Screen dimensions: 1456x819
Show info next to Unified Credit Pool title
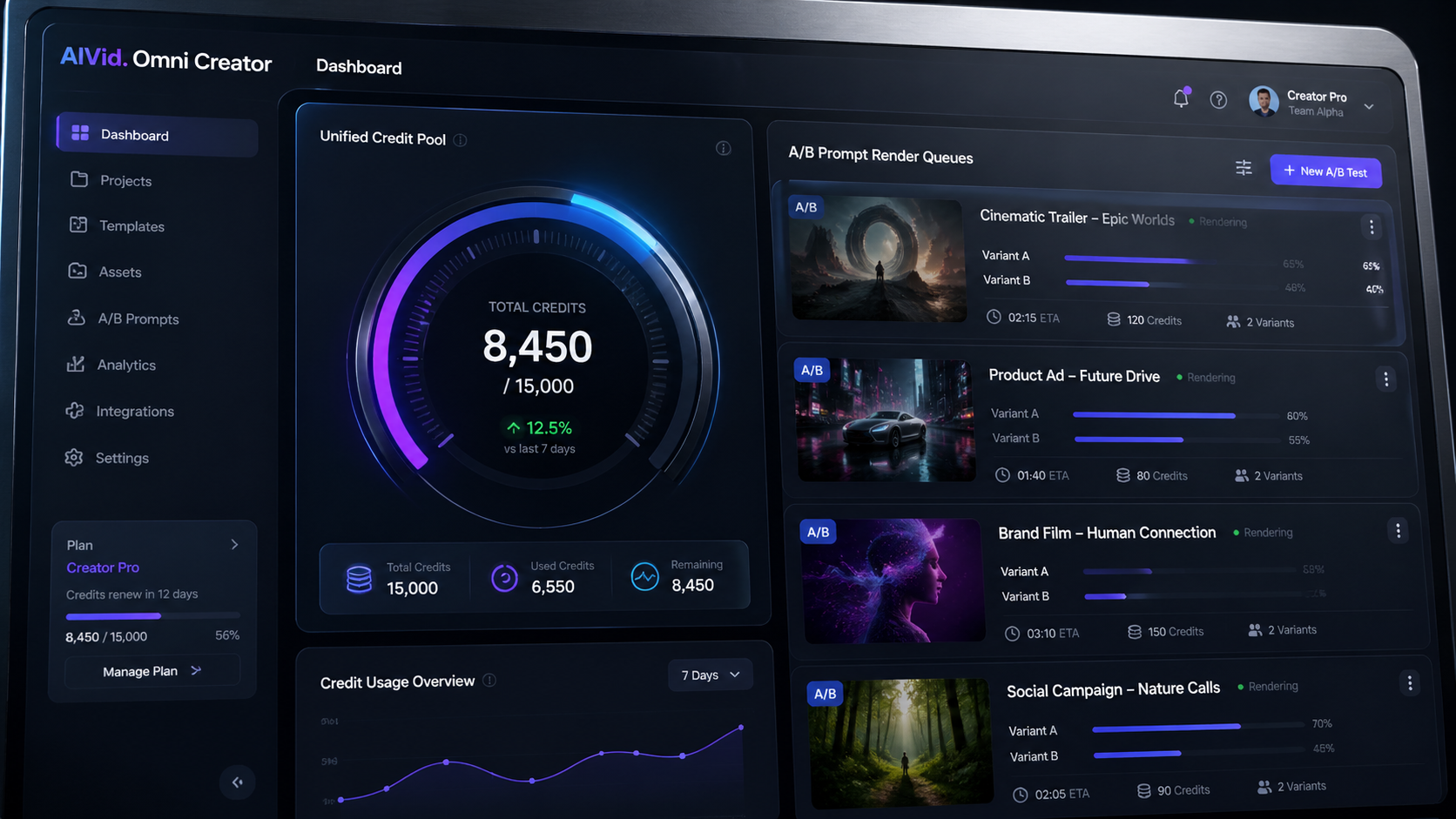click(461, 140)
